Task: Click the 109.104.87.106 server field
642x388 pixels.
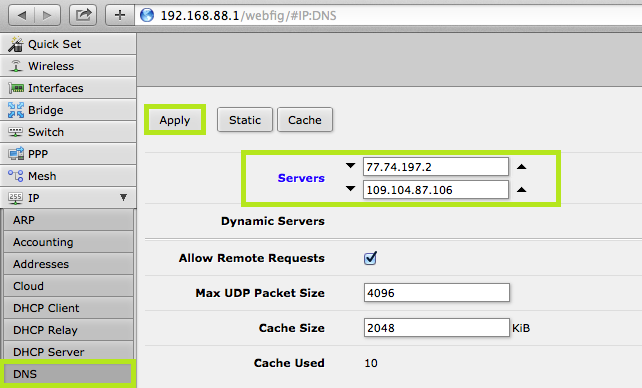Action: (436, 190)
